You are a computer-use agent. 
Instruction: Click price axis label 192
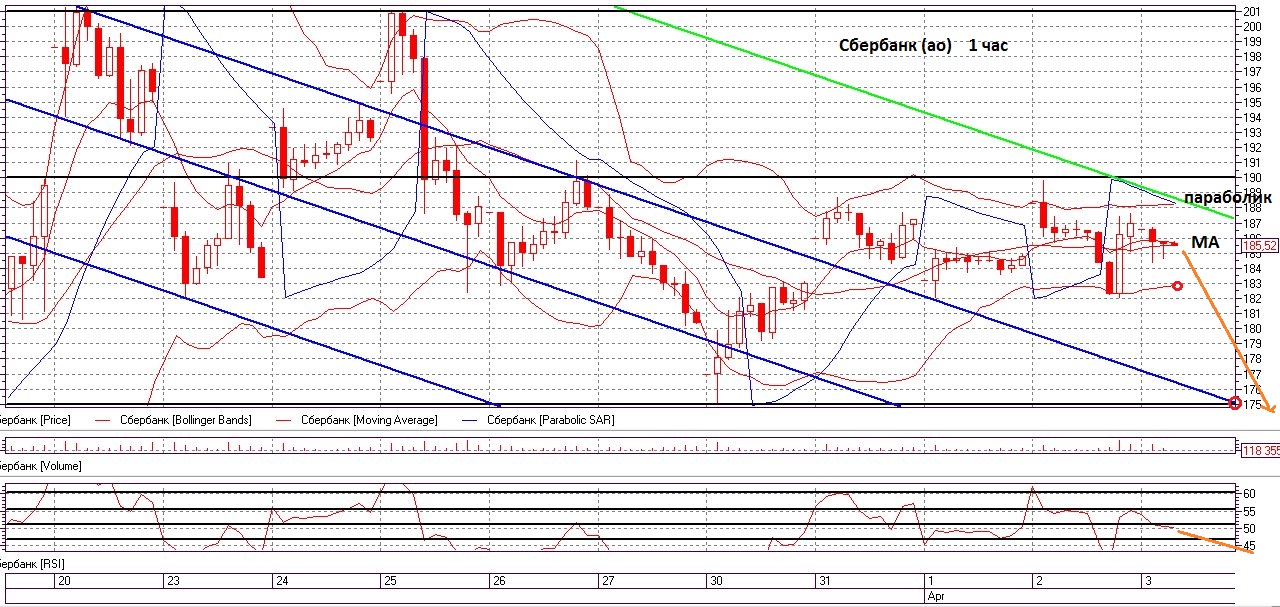pos(1252,147)
